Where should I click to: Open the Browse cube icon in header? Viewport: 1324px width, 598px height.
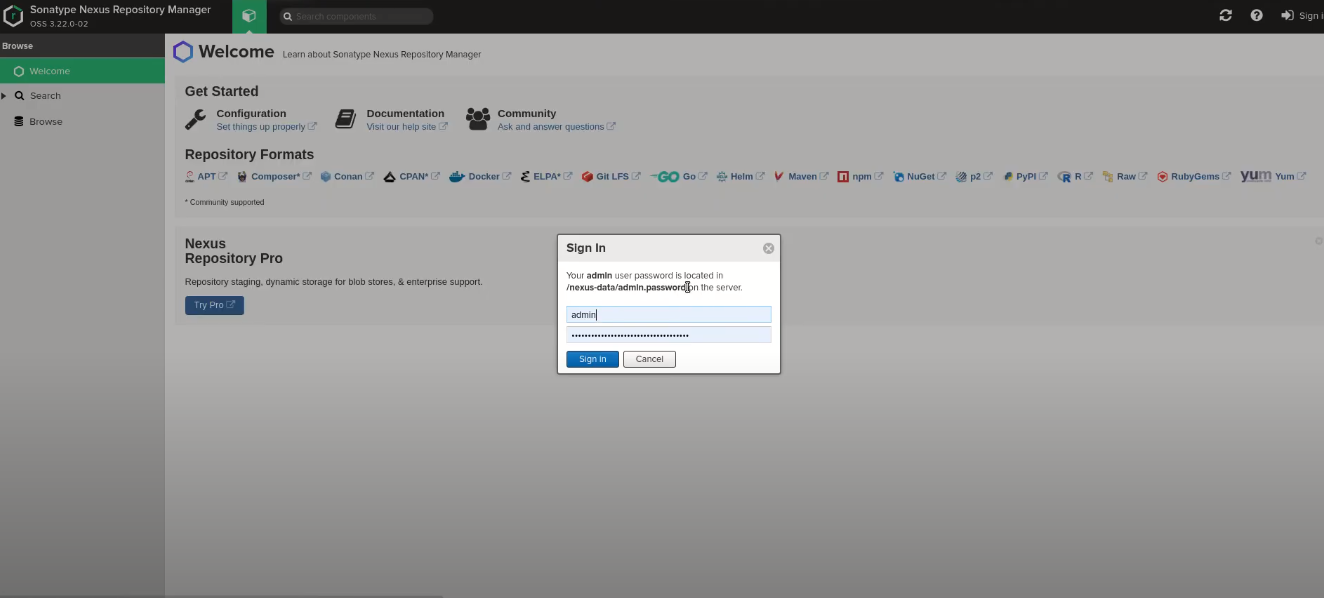(249, 16)
